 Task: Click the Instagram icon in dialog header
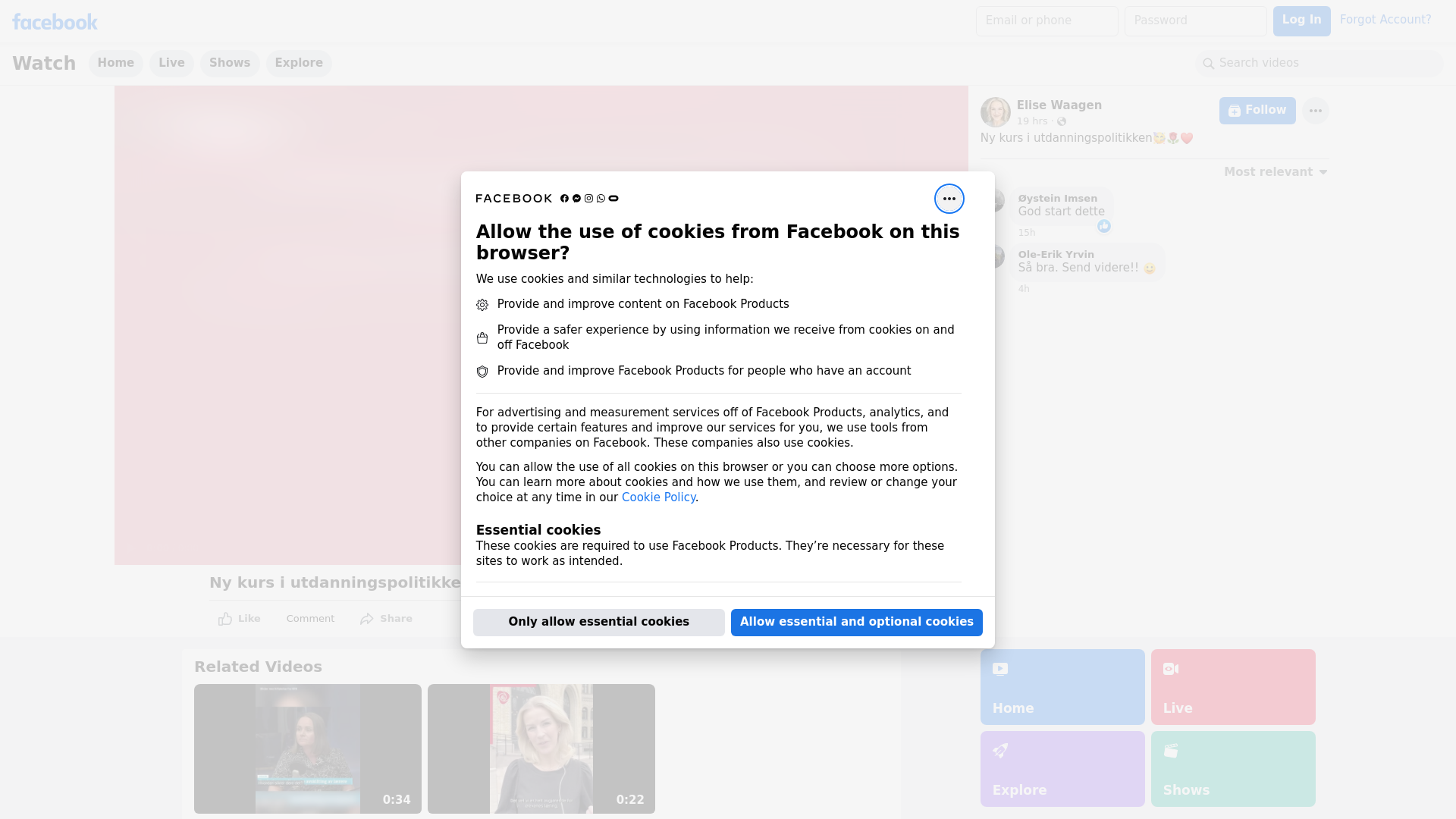click(x=588, y=199)
